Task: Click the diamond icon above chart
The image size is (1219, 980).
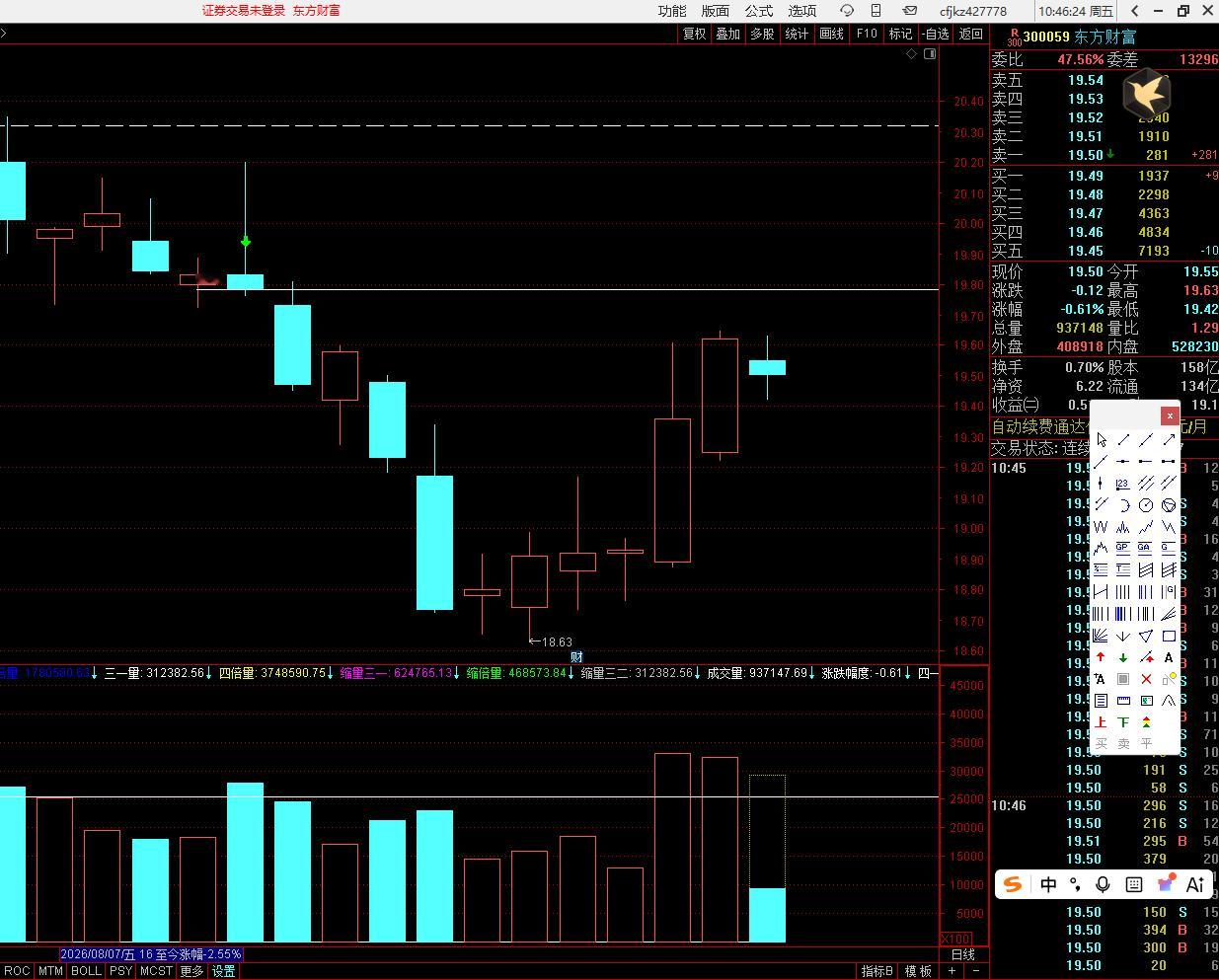Action: pyautogui.click(x=911, y=54)
